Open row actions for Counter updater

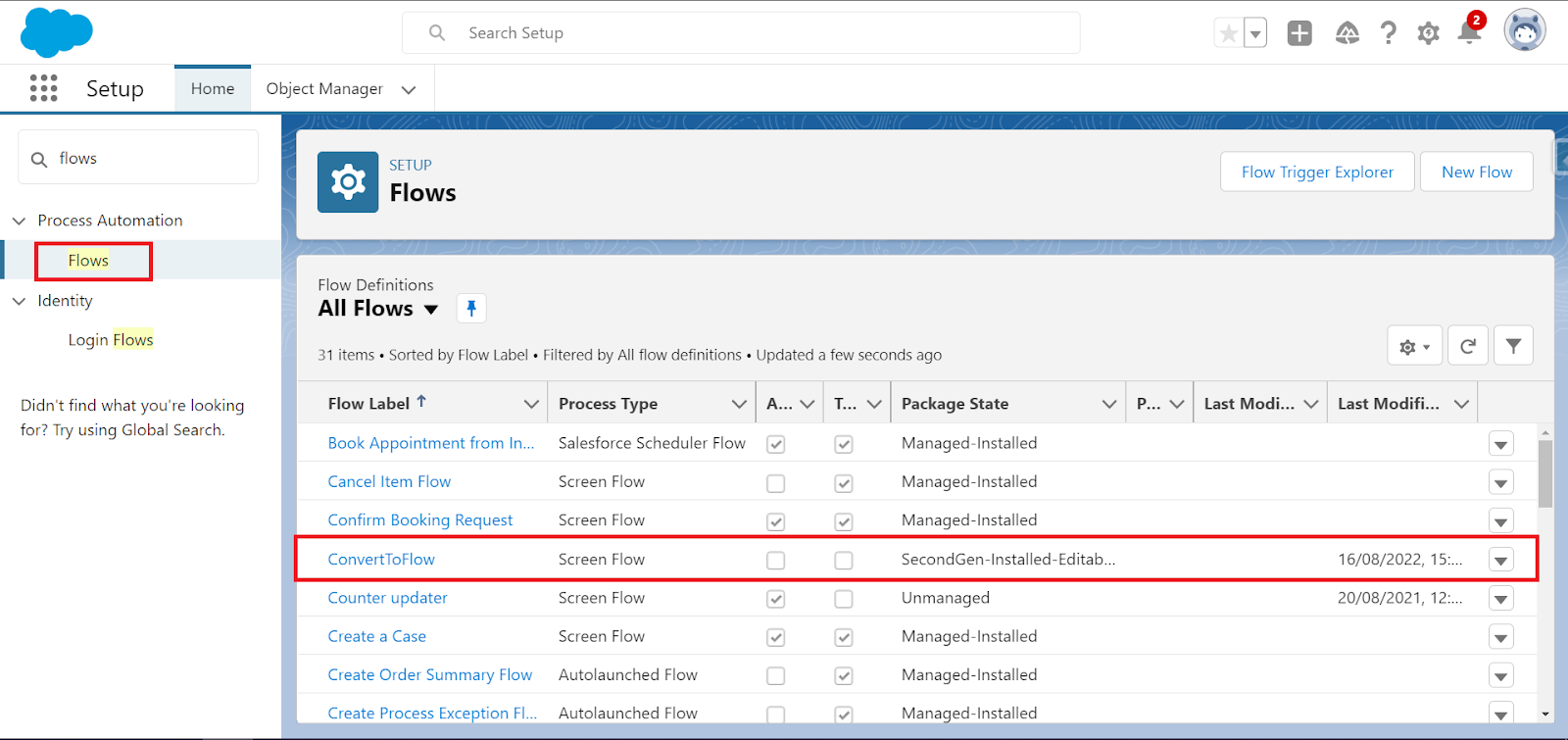[1500, 599]
